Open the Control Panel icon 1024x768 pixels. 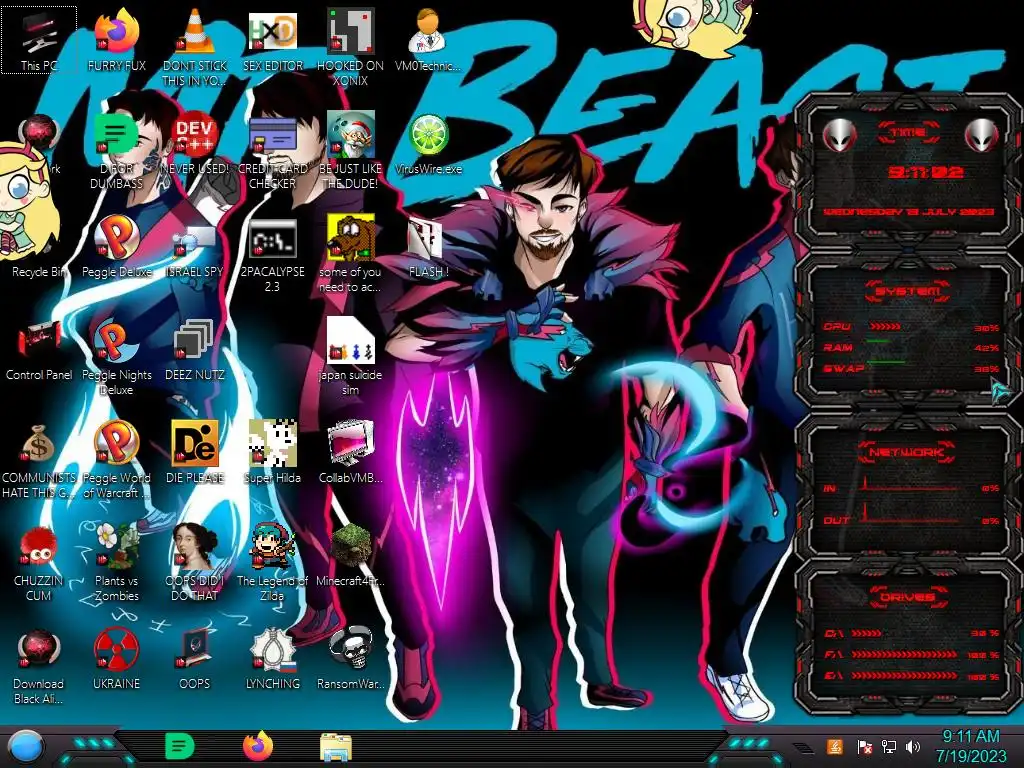(x=39, y=350)
